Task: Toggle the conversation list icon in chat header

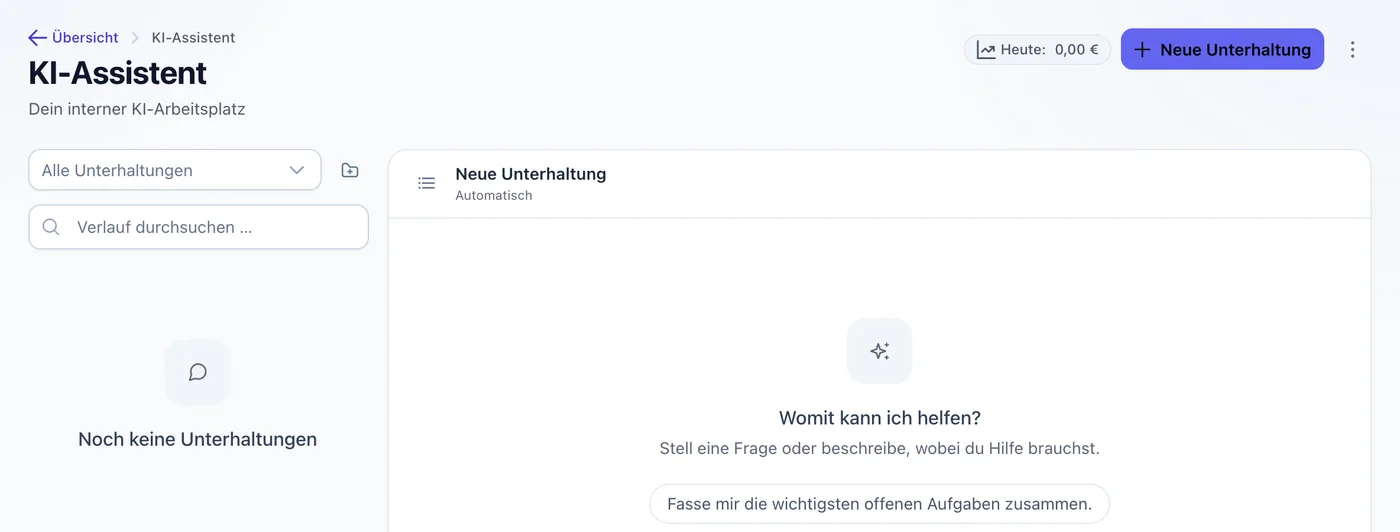Action: 427,183
